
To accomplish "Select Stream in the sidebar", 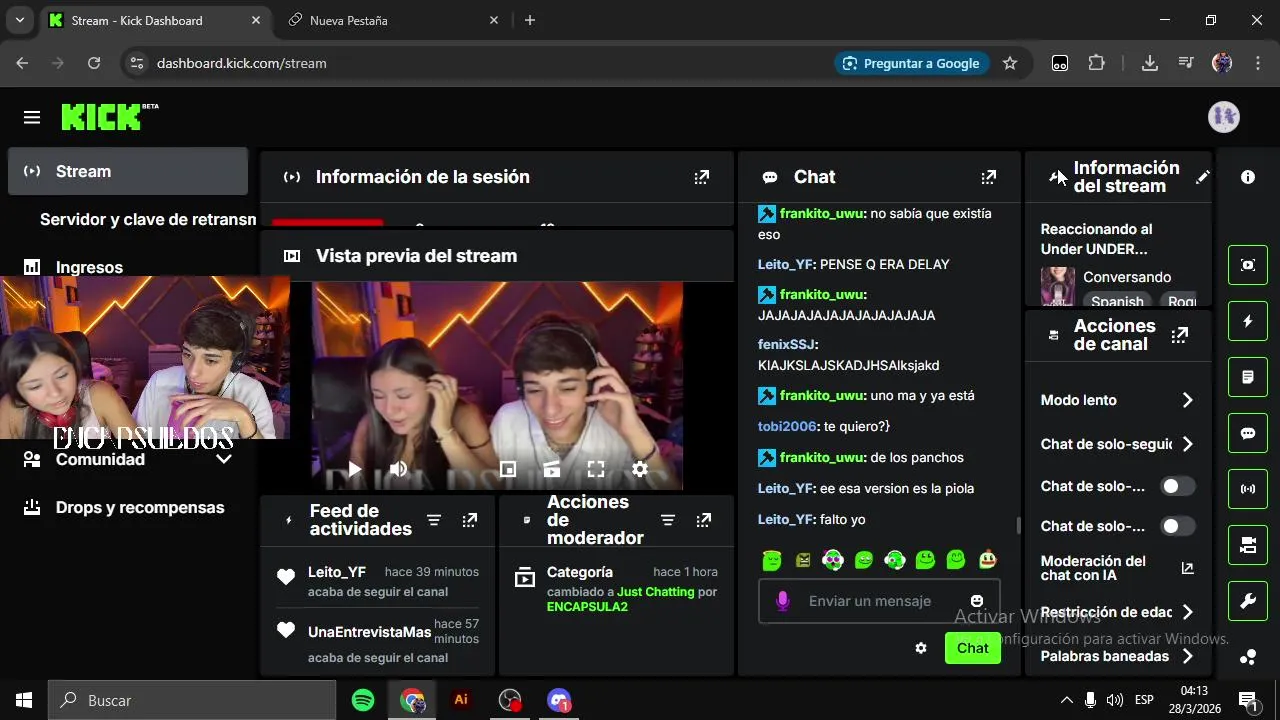I will (x=128, y=171).
